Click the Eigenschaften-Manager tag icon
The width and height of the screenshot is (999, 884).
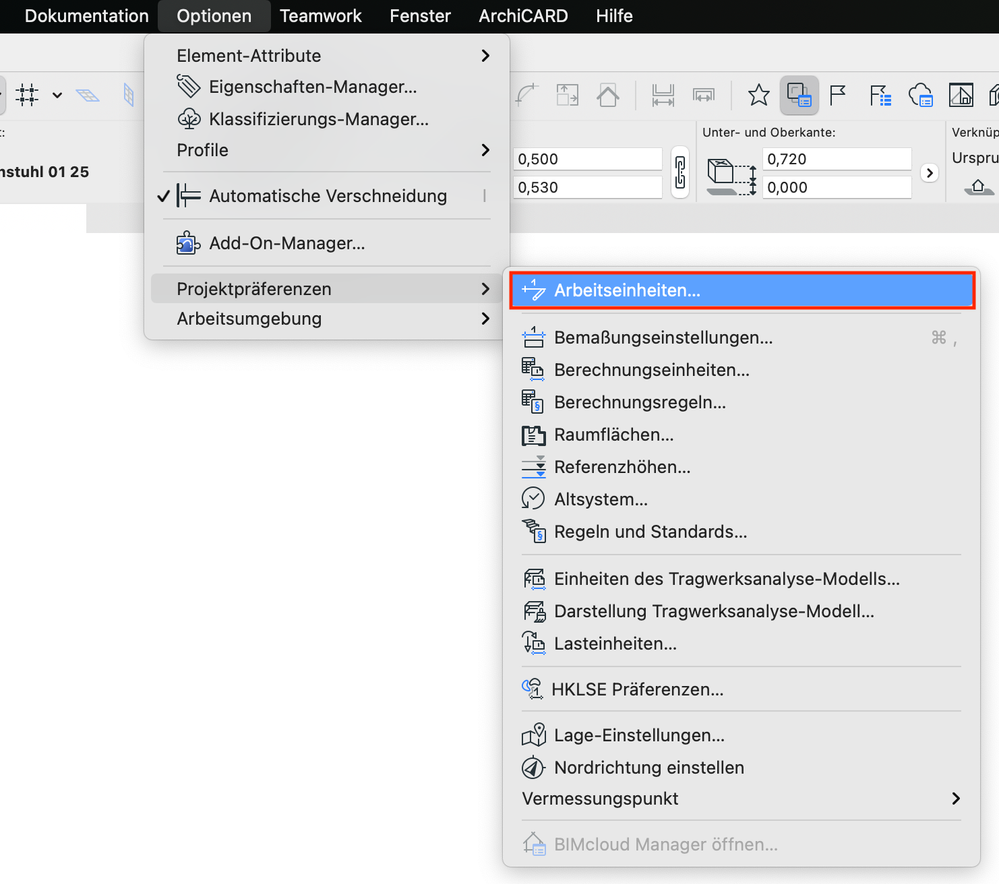[189, 86]
